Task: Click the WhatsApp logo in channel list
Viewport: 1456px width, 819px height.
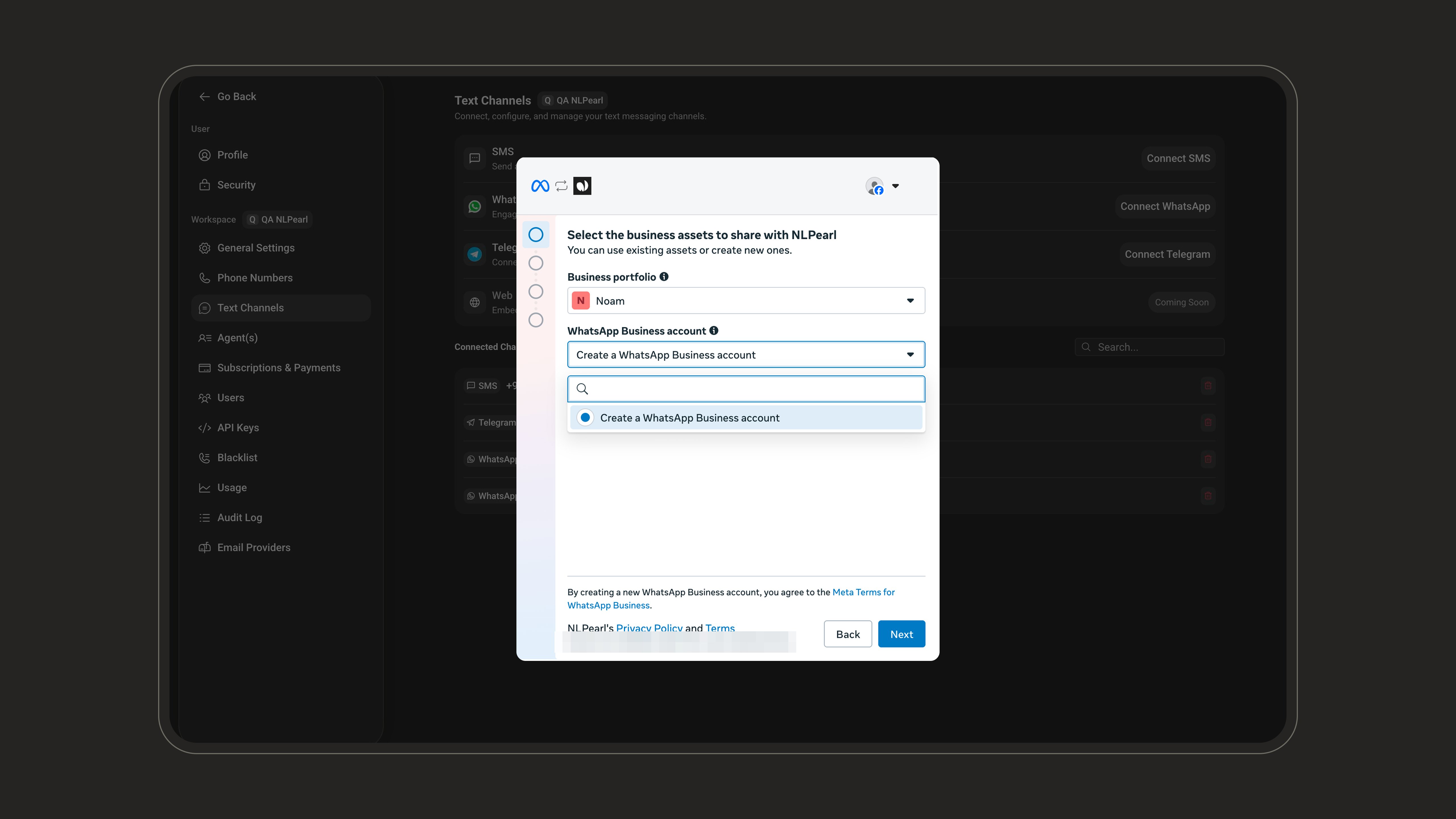Action: (x=475, y=207)
